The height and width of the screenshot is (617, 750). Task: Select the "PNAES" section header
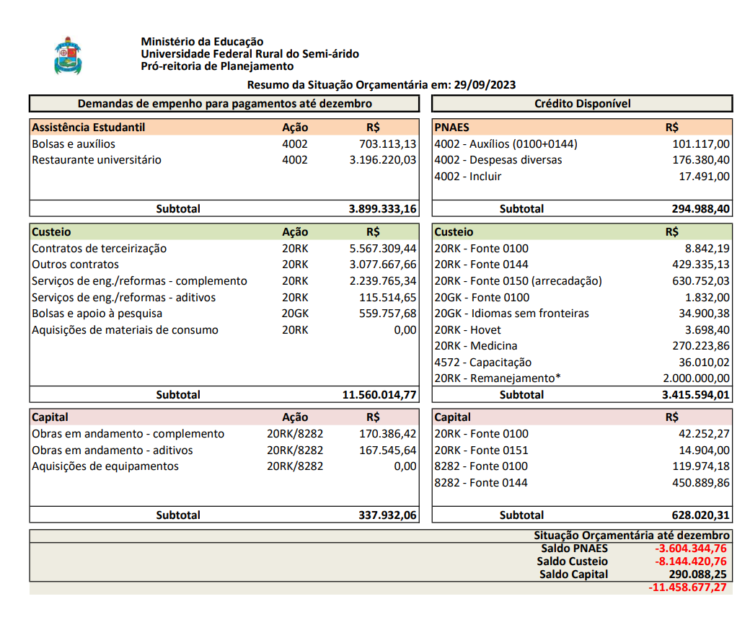tap(453, 128)
